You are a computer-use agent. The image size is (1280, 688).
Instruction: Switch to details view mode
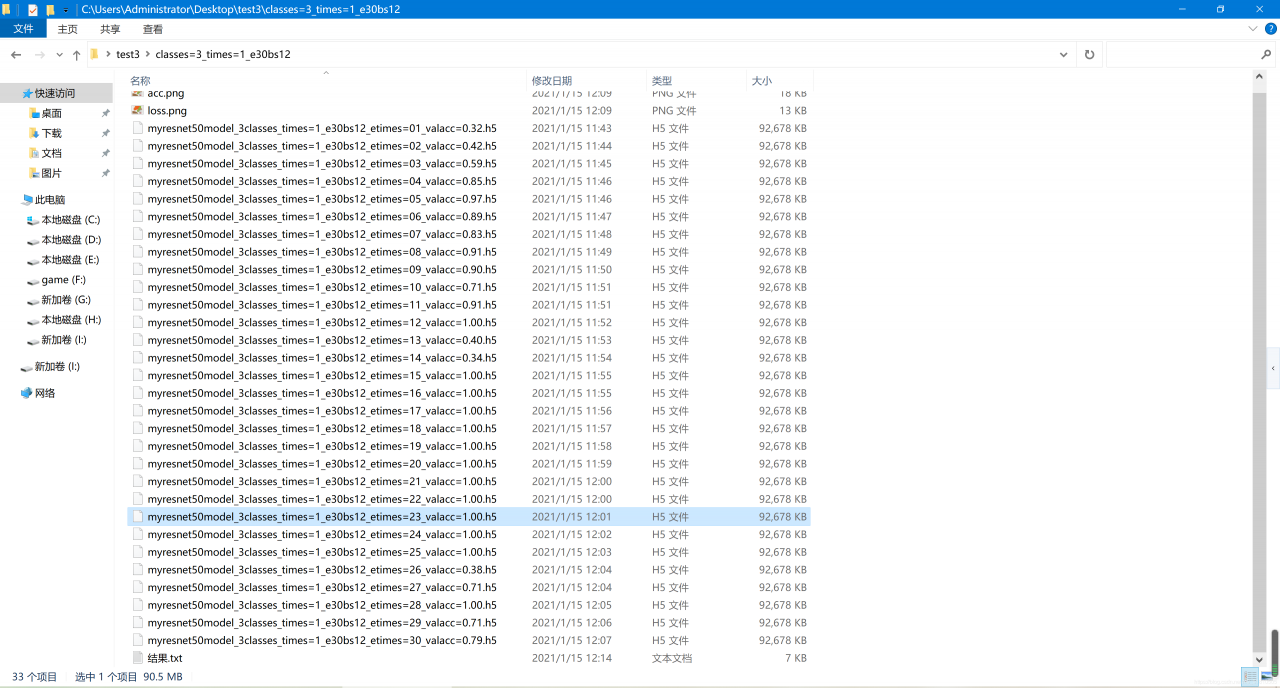click(x=1249, y=678)
